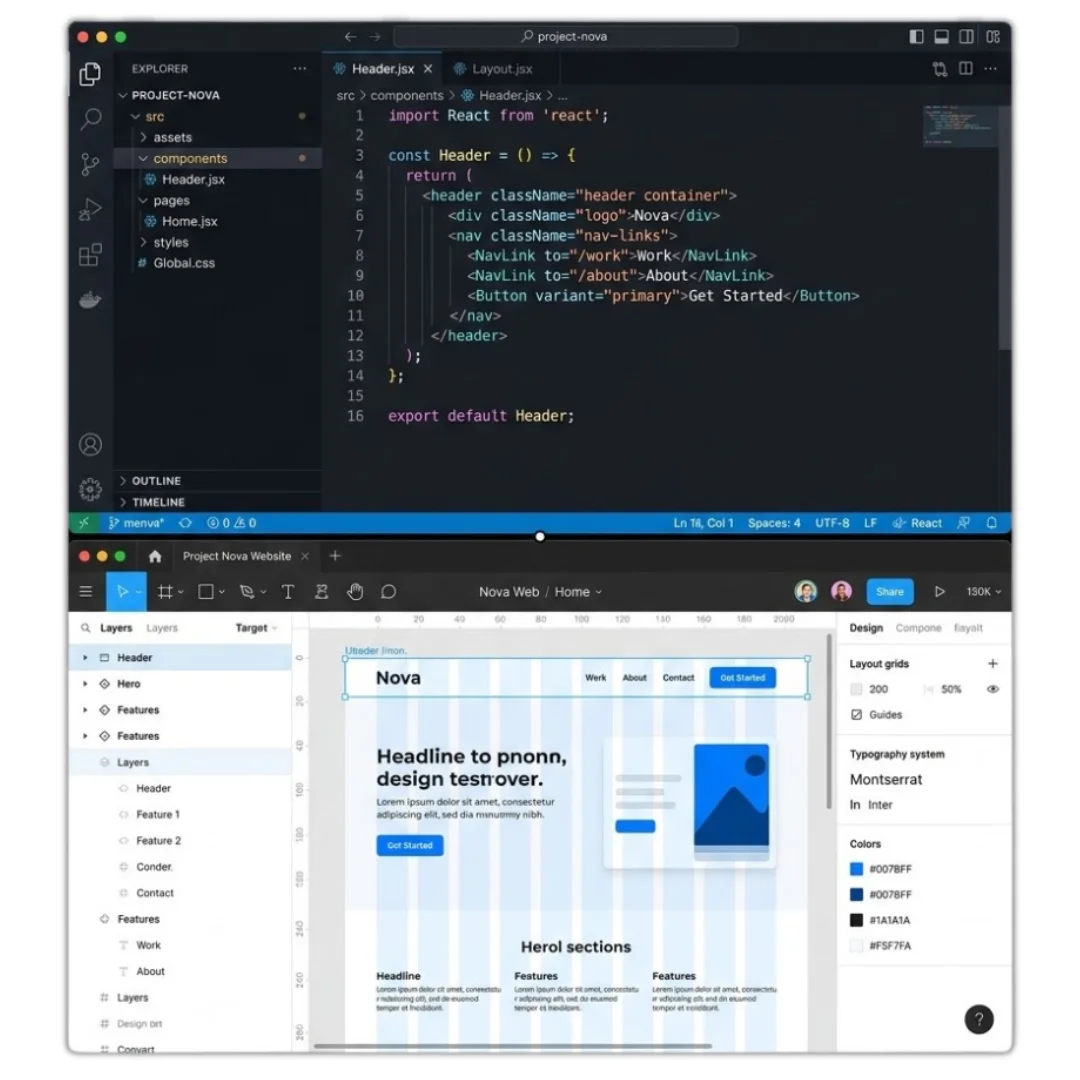Click the synchronize changes icon
The width and height of the screenshot is (1080, 1080).
point(185,523)
